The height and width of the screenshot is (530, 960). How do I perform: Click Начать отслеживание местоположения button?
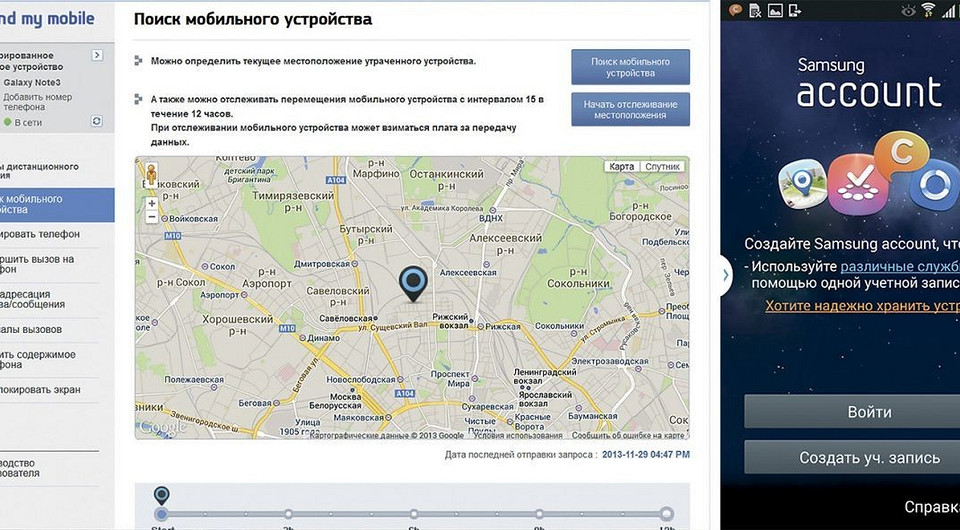coord(630,109)
